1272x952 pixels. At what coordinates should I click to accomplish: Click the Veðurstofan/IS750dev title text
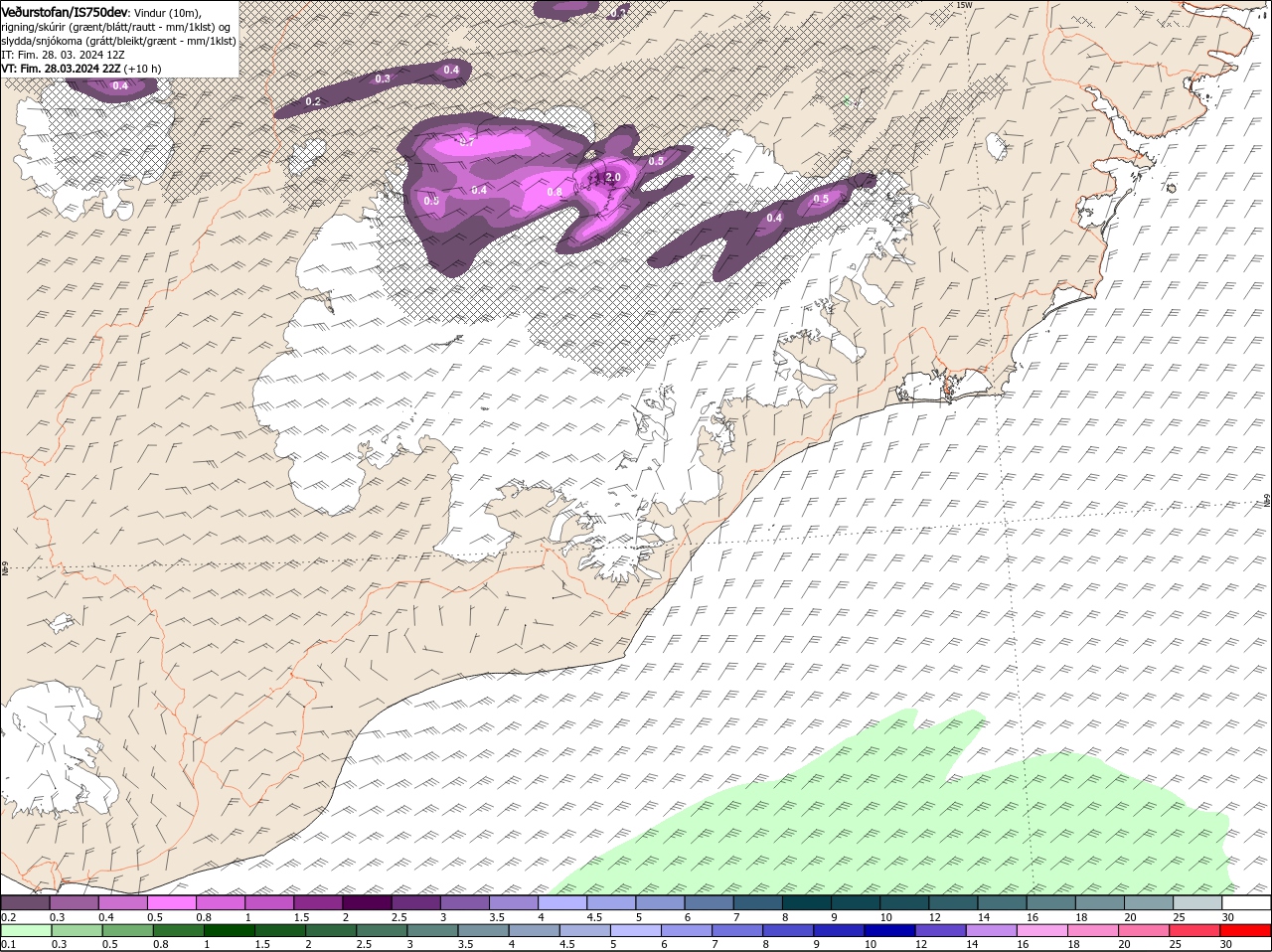64,11
